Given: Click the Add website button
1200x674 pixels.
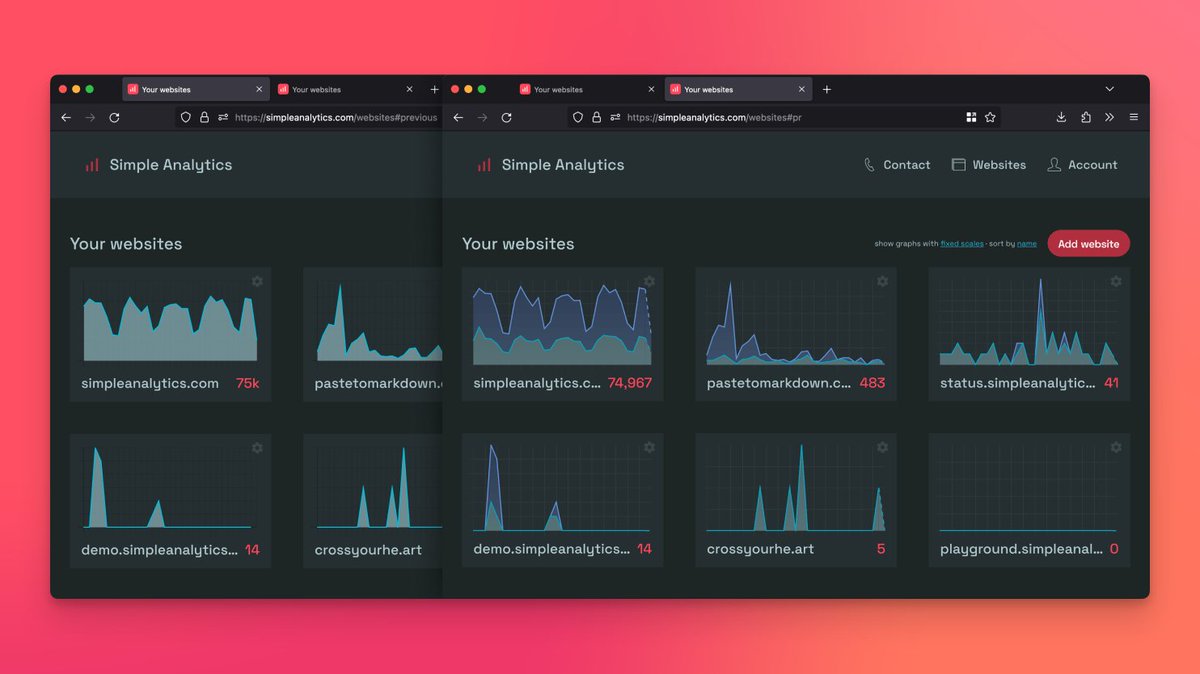Looking at the screenshot, I should [x=1089, y=244].
